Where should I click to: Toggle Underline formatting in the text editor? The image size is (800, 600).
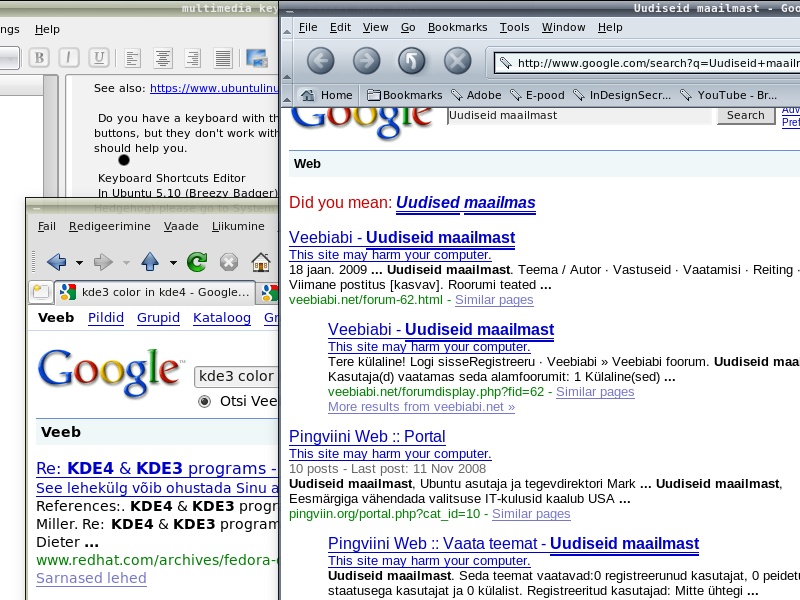coord(98,57)
